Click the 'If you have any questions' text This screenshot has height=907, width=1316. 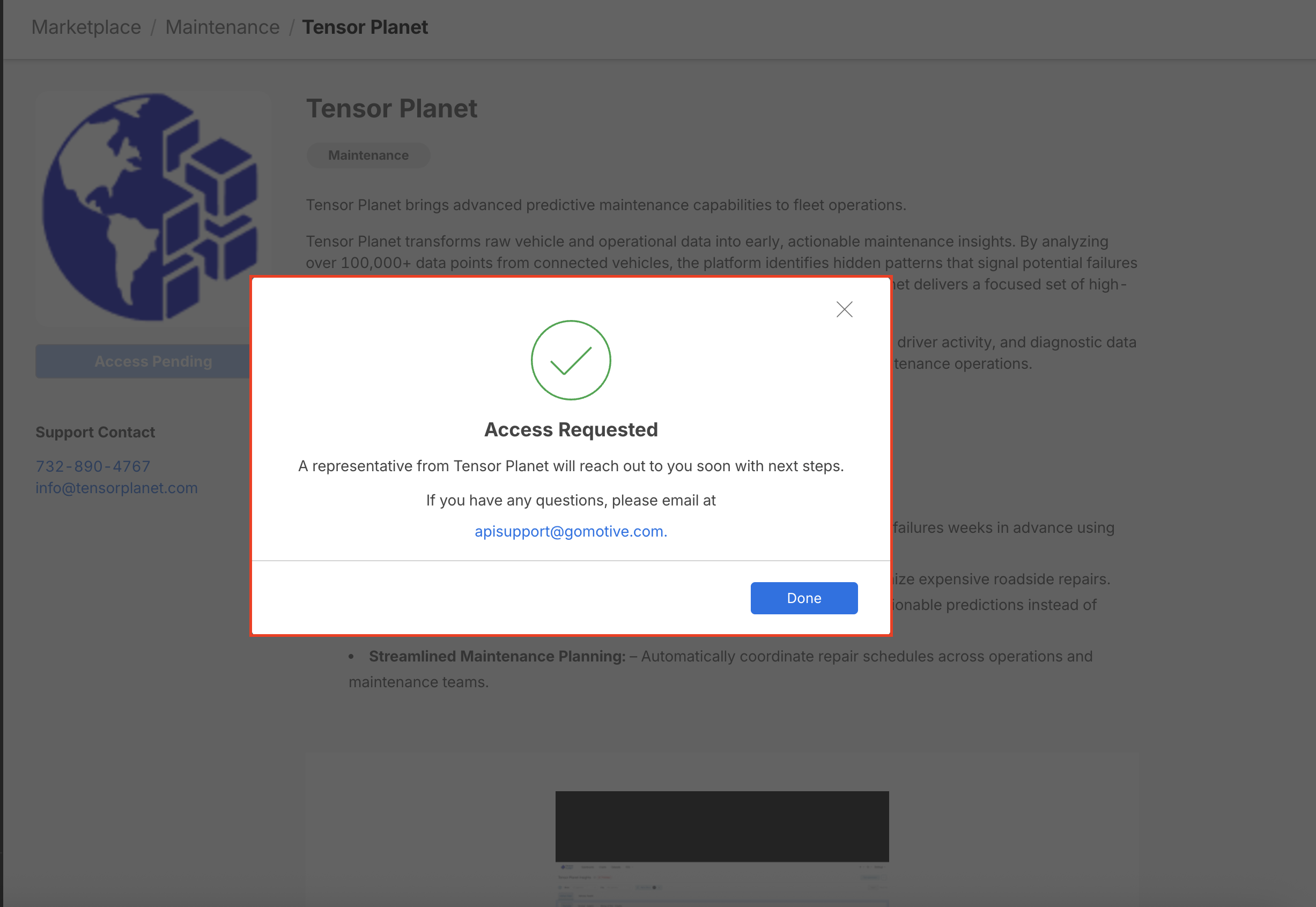[571, 500]
